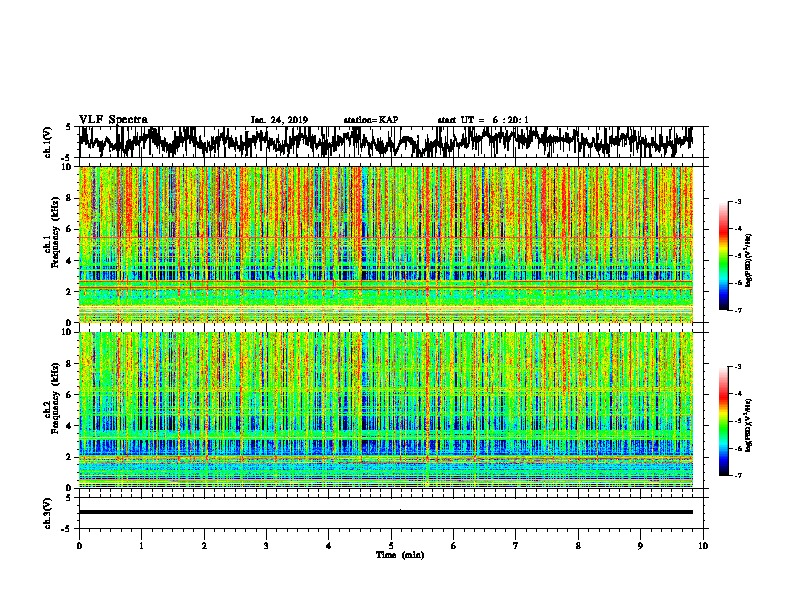Click the ch.1 spectrogram color bar

click(724, 256)
